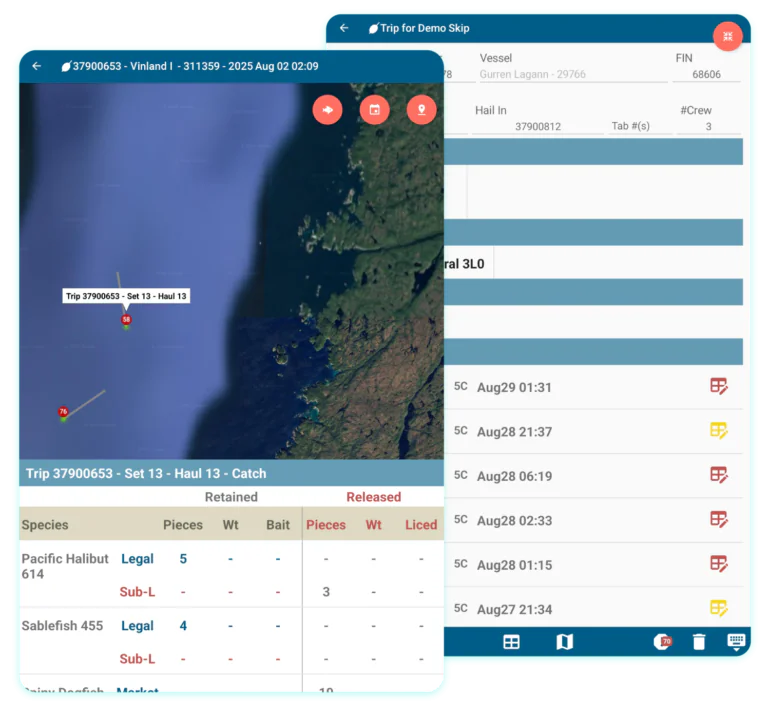Click the trash delete icon

[699, 642]
